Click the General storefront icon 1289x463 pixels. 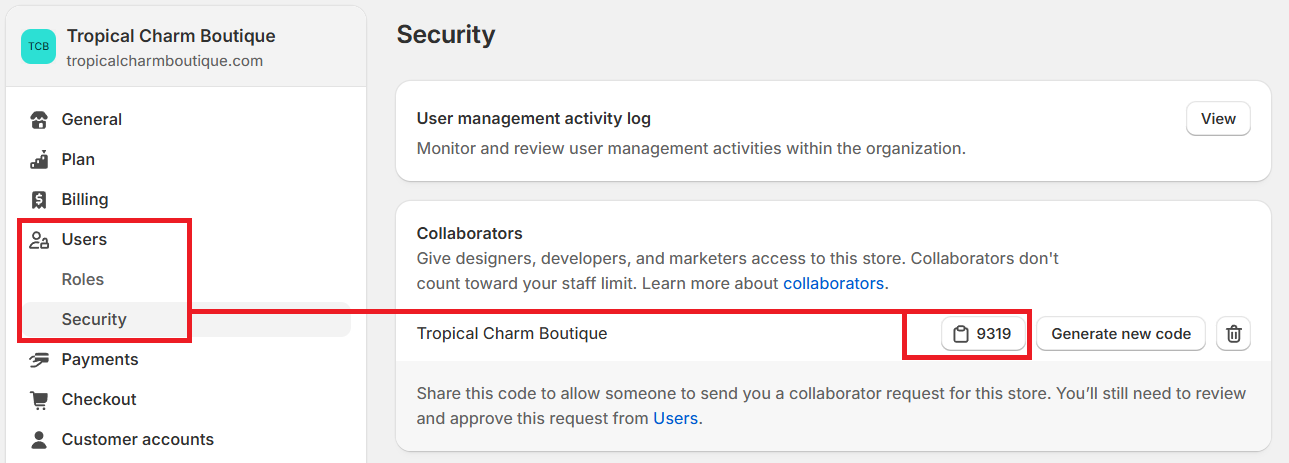(39, 120)
